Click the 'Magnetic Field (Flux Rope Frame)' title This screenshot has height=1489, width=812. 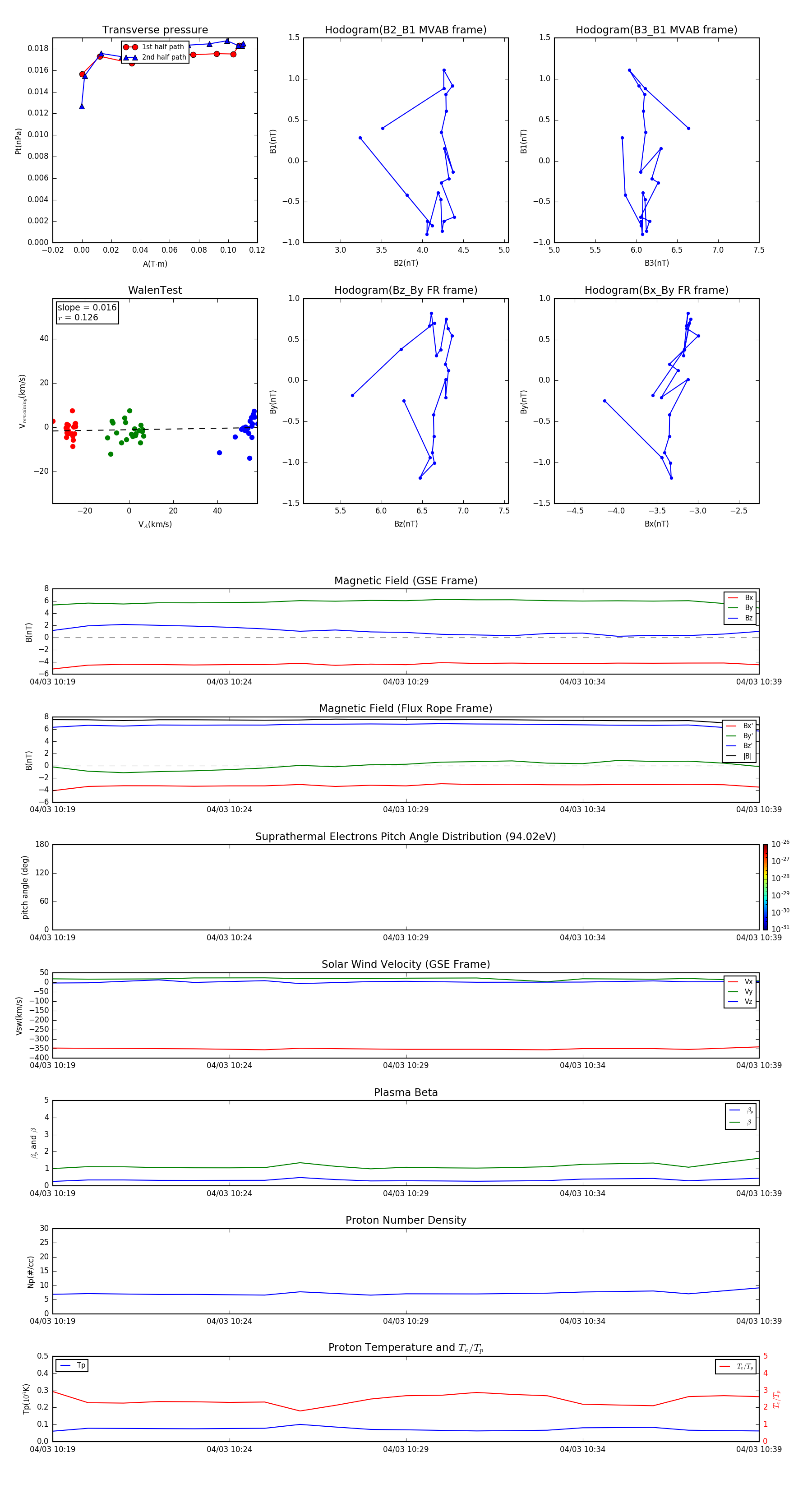pos(406,709)
